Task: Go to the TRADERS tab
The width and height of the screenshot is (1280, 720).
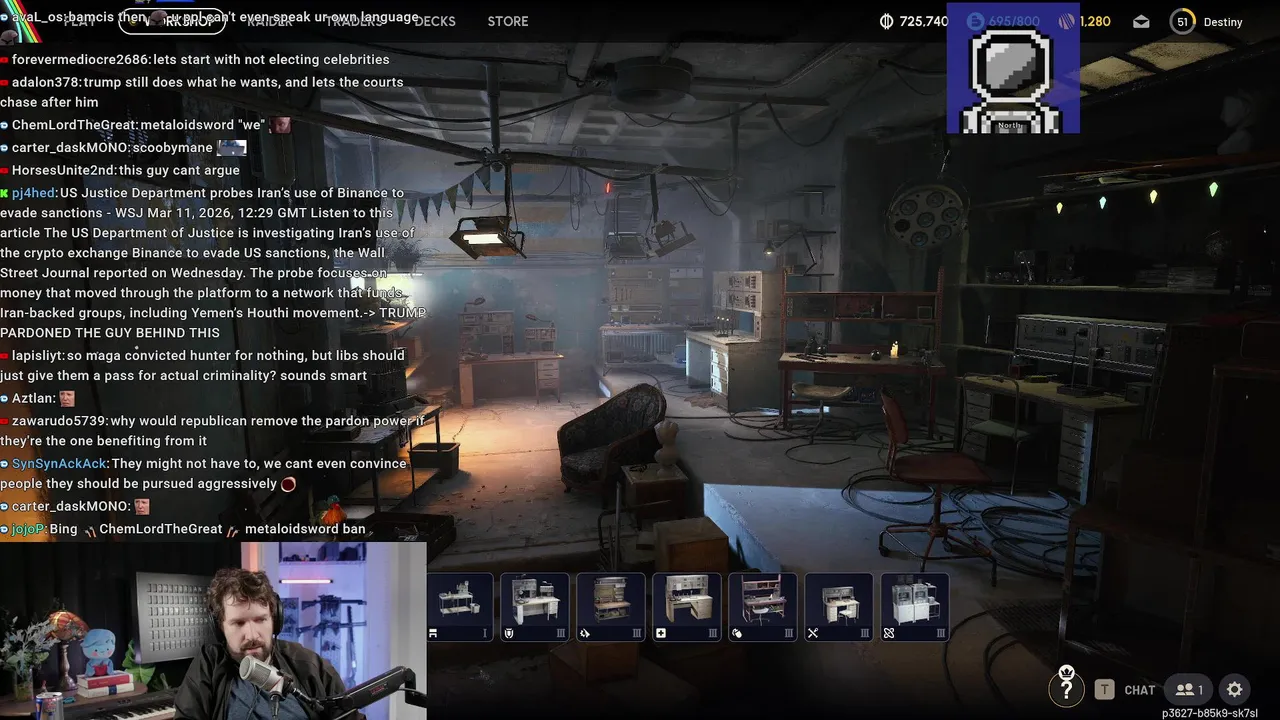Action: (354, 21)
